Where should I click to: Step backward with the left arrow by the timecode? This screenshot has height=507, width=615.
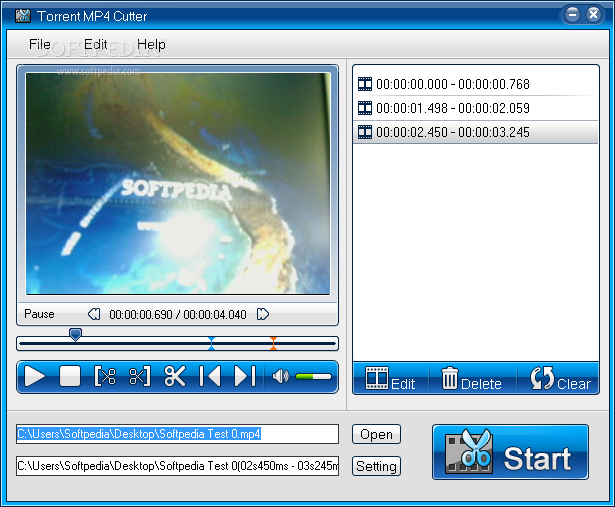pos(94,314)
